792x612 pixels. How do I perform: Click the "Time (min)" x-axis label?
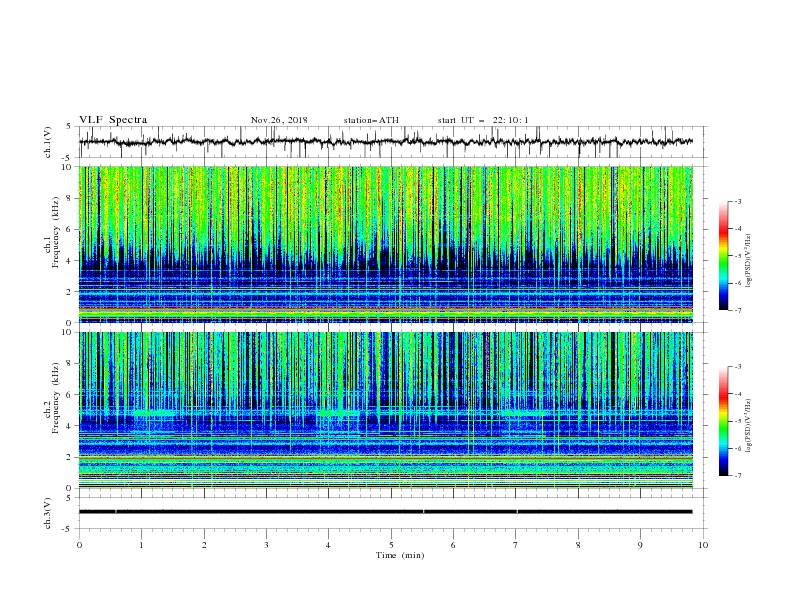400,555
